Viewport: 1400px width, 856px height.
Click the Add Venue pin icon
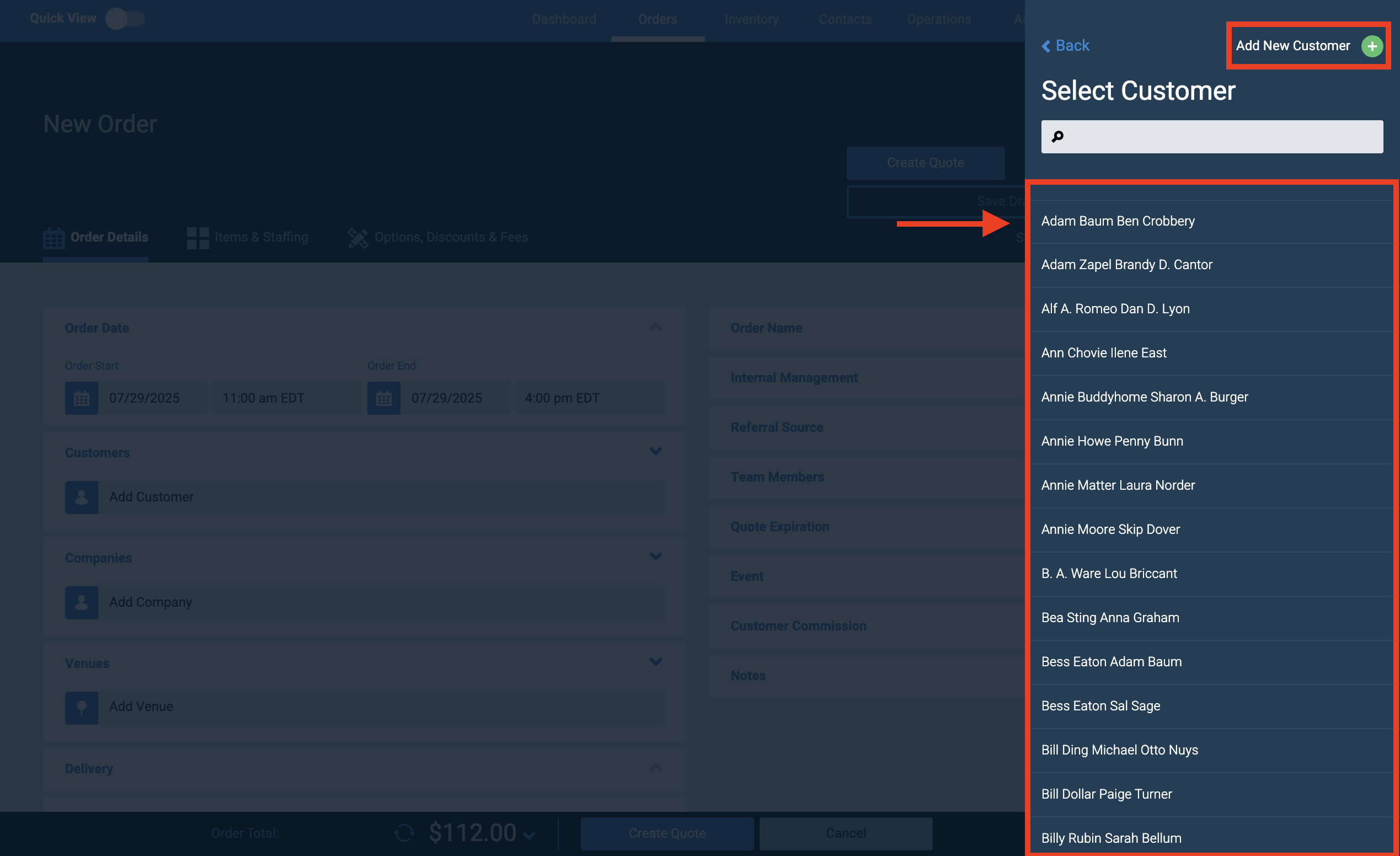pos(81,707)
